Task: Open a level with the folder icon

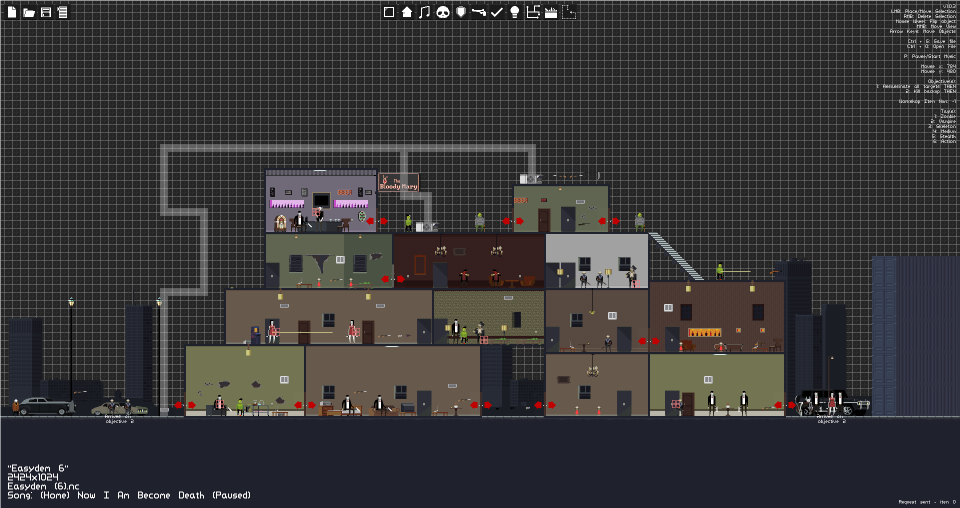Action: tap(29, 12)
